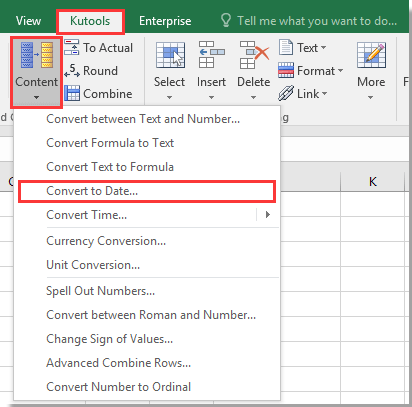Choose Change Sign of Values
The height and width of the screenshot is (407, 412).
click(x=147, y=339)
